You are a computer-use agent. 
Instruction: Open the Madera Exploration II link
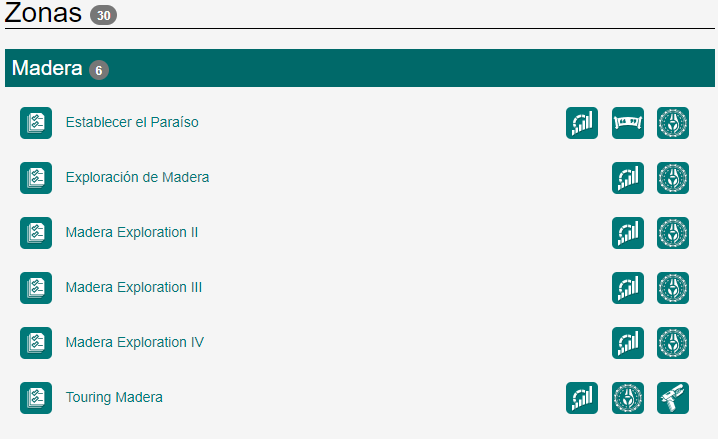[x=132, y=233]
